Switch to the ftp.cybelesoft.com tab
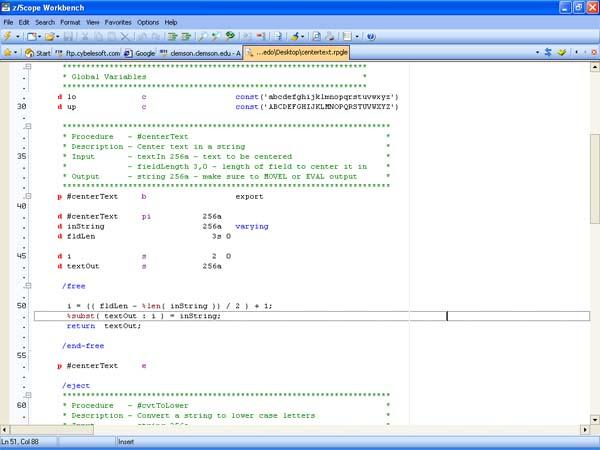Screen dimensions: 600x450 click(88, 53)
